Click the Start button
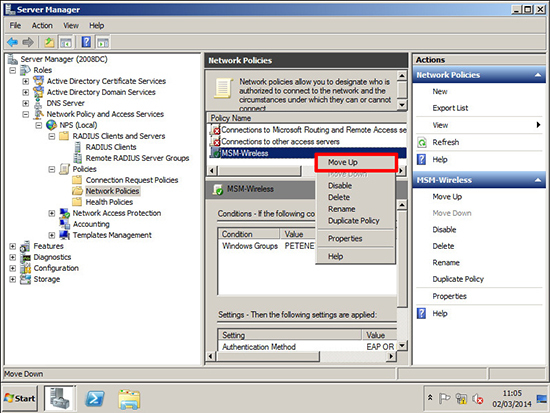Viewport: 550px width, 413px height. coord(20,399)
